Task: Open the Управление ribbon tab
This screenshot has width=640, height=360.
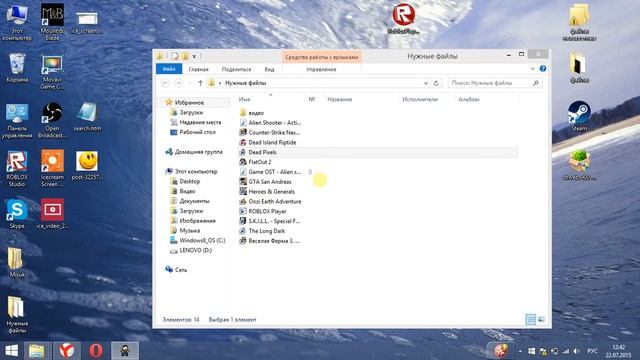Action: click(321, 69)
